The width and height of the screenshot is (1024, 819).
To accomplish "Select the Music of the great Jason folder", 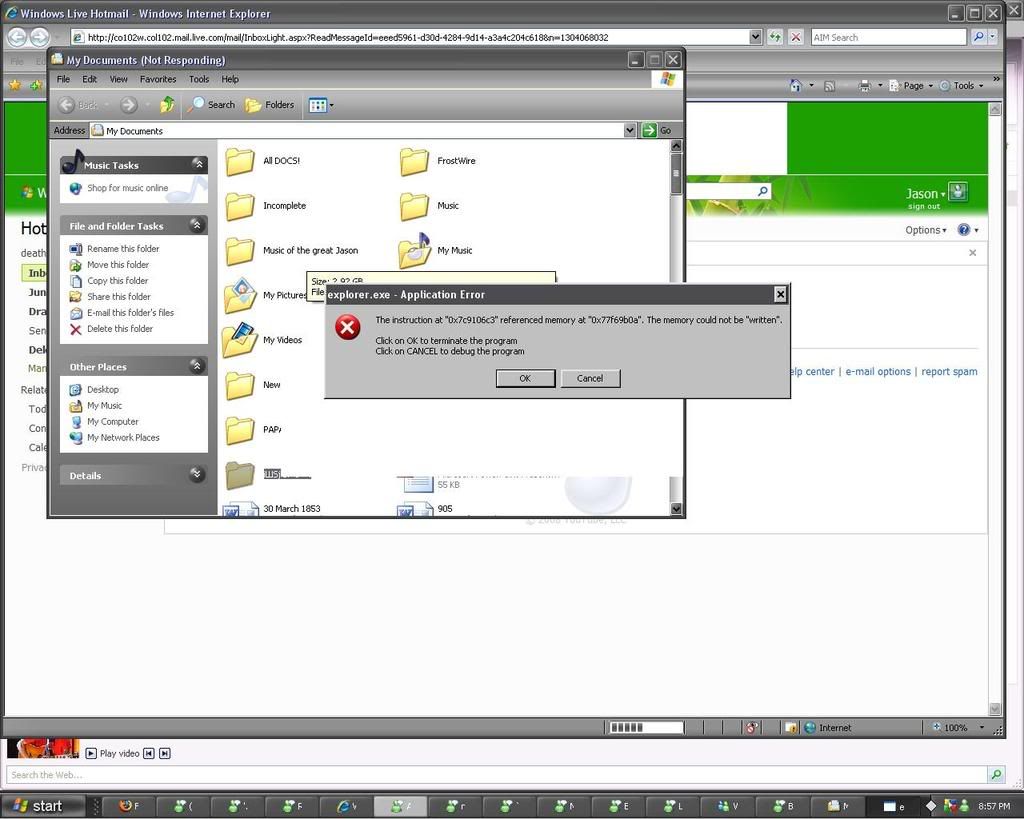I will tap(240, 251).
